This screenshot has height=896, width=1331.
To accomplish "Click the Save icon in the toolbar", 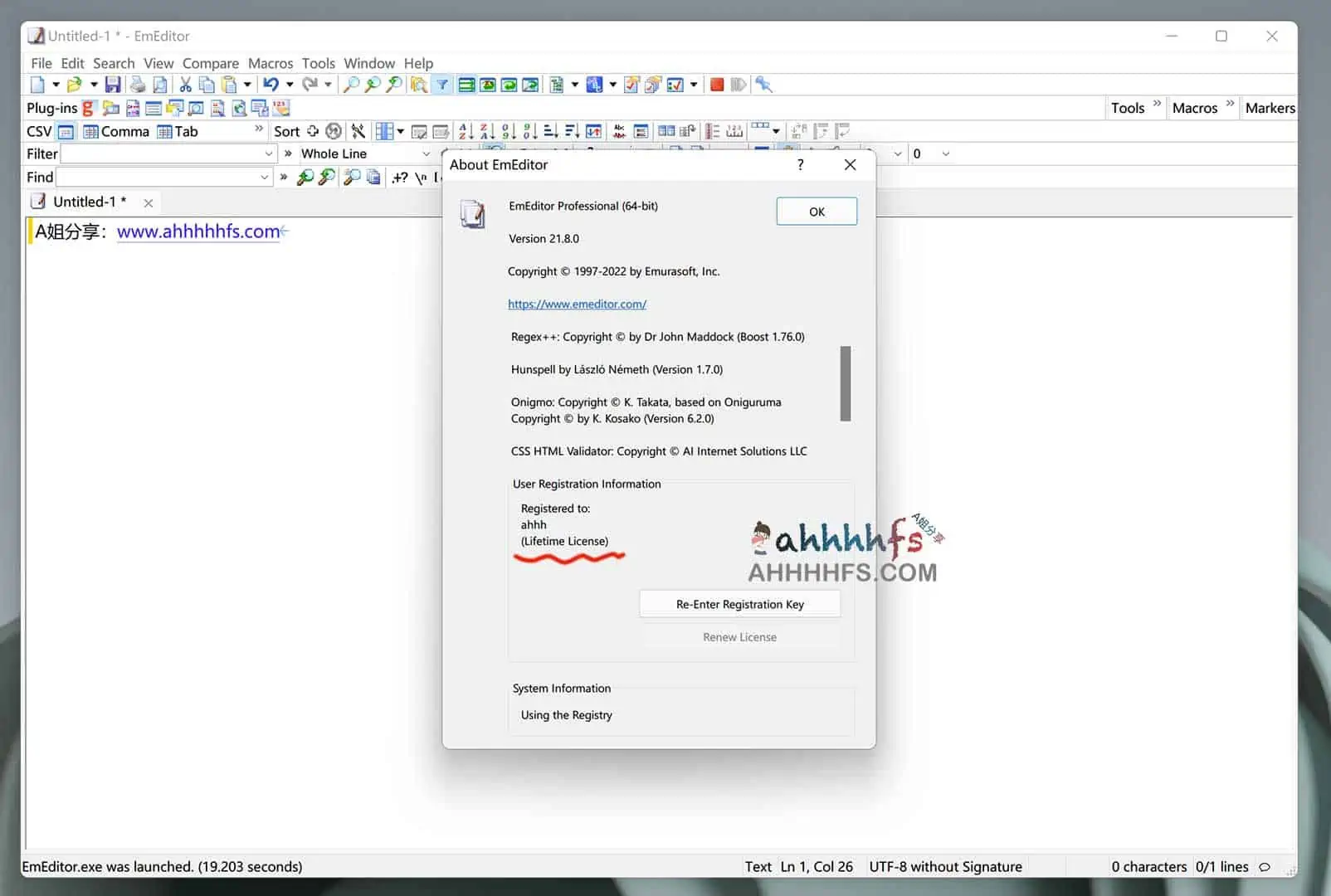I will (x=113, y=85).
